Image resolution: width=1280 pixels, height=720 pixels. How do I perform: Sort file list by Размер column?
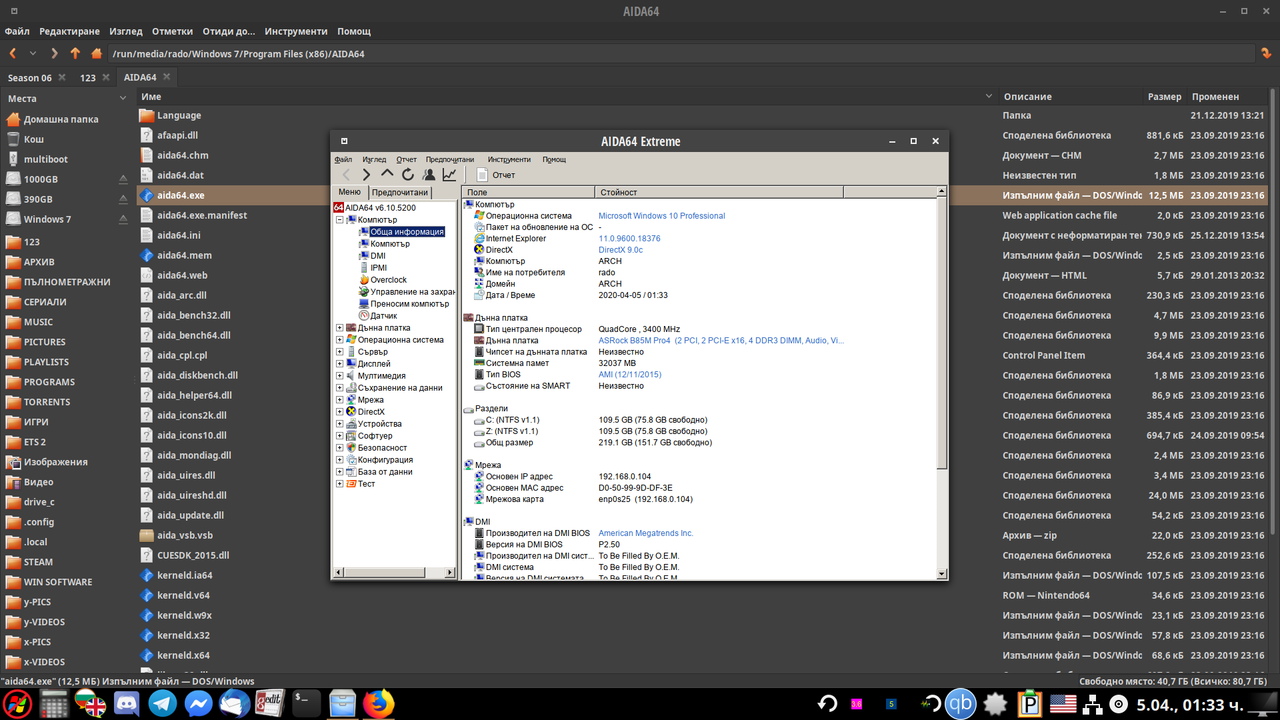[x=1165, y=97]
